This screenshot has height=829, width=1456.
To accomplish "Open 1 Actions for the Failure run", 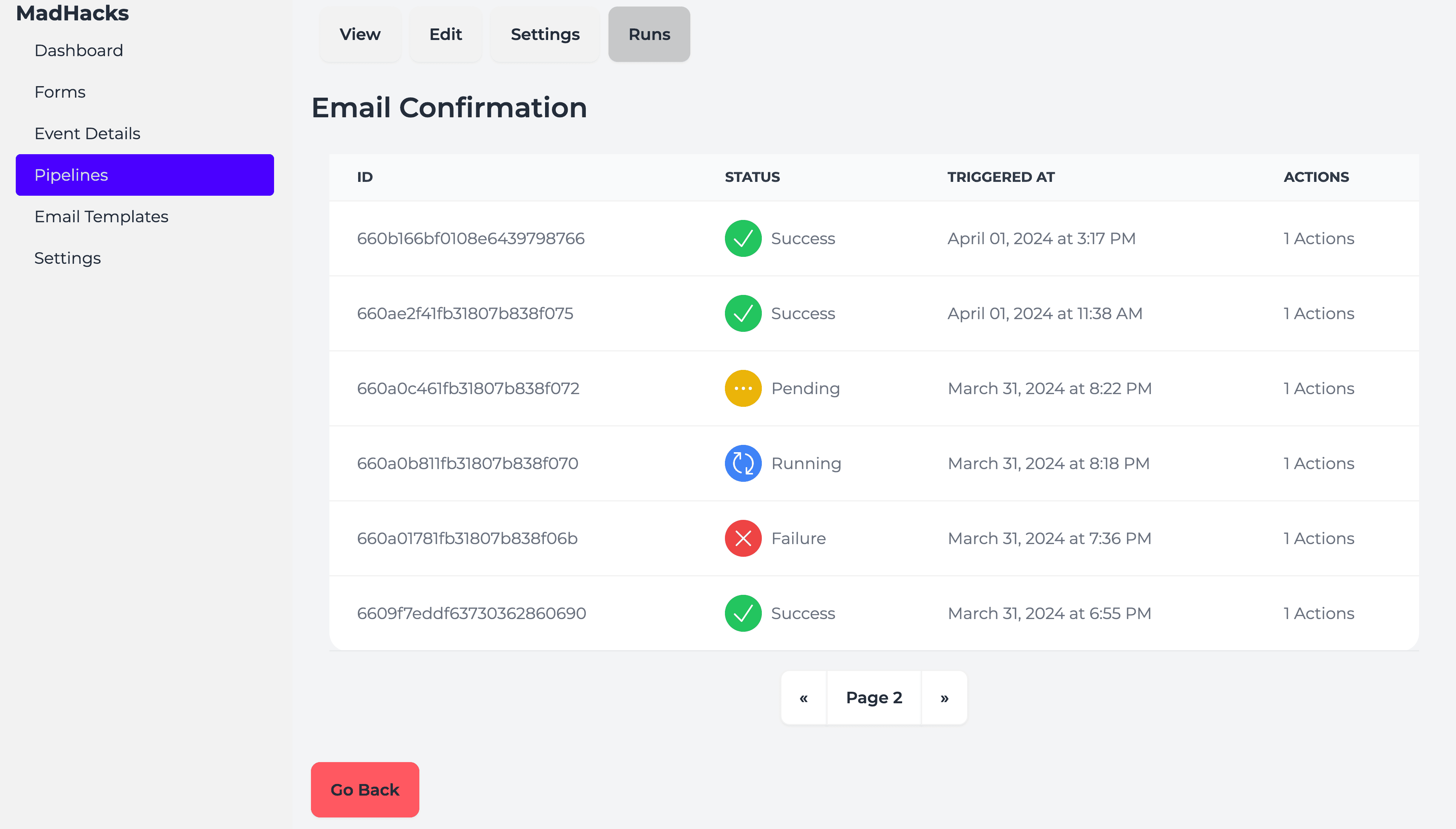I will pos(1318,538).
